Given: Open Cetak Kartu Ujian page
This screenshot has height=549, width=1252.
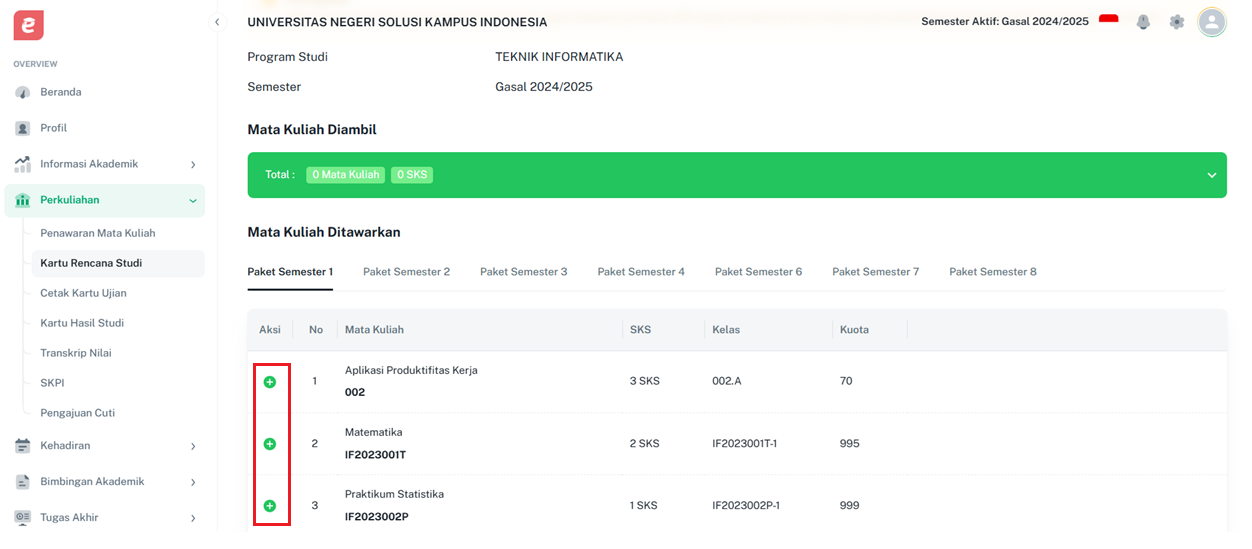Looking at the screenshot, I should (83, 293).
